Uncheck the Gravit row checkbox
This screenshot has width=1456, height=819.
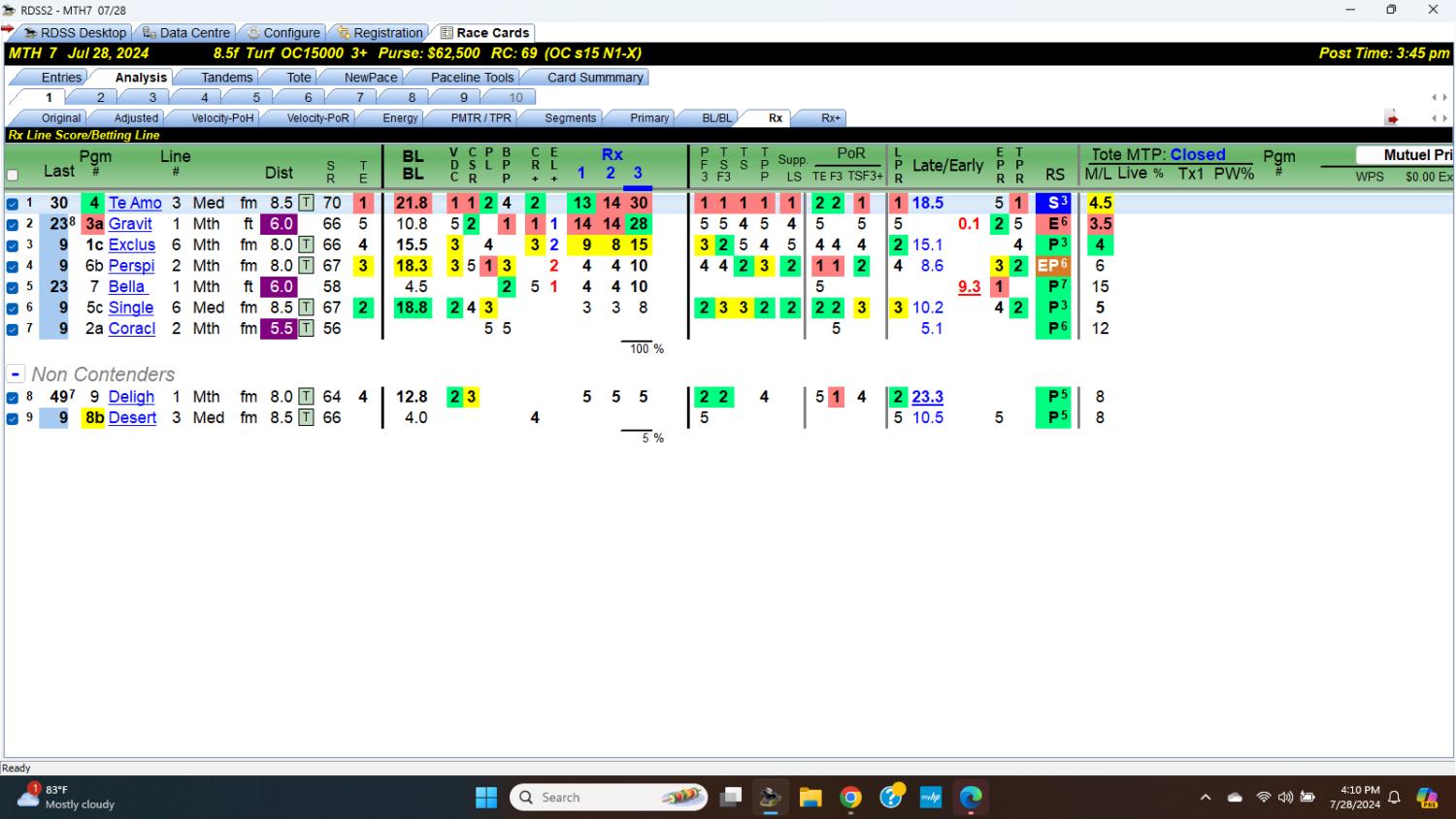coord(13,225)
